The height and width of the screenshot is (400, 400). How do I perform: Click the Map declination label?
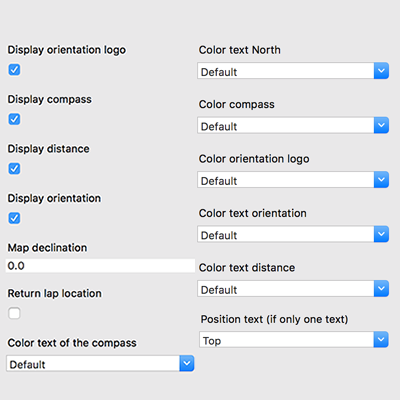point(47,248)
